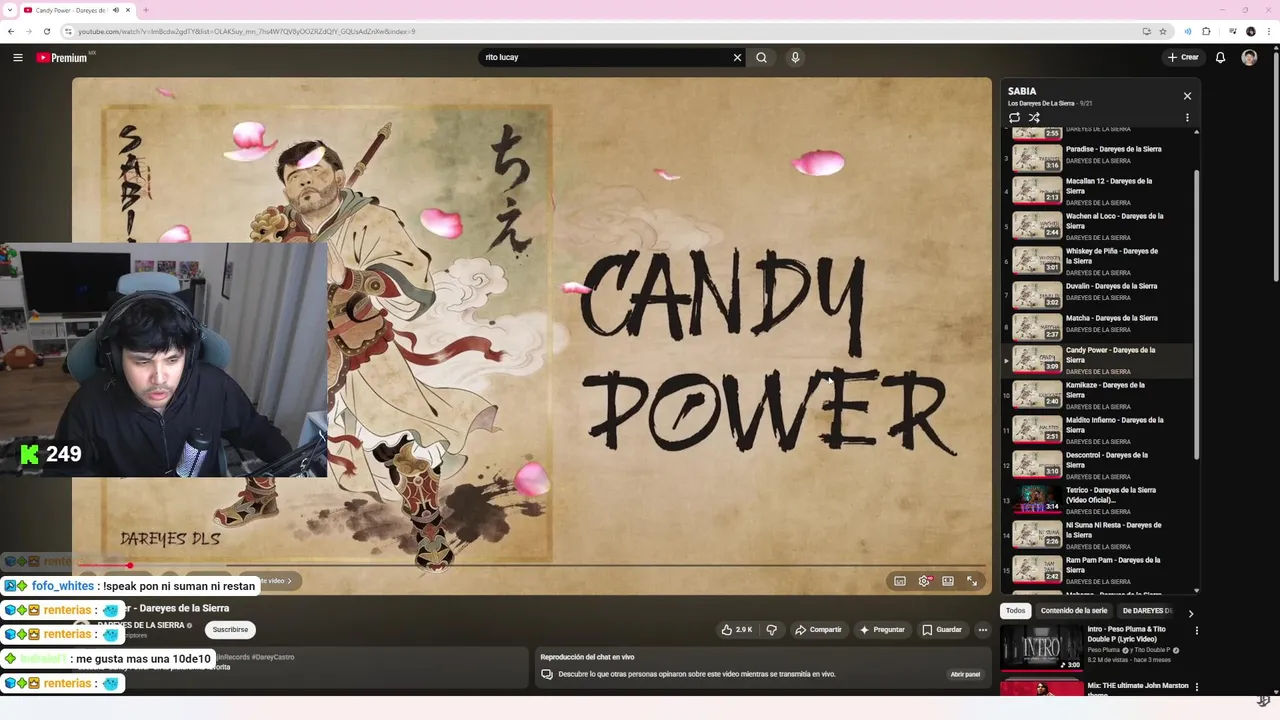Screen dimensions: 1280x720
Task: Open the account avatar menu
Action: pyautogui.click(x=1249, y=58)
